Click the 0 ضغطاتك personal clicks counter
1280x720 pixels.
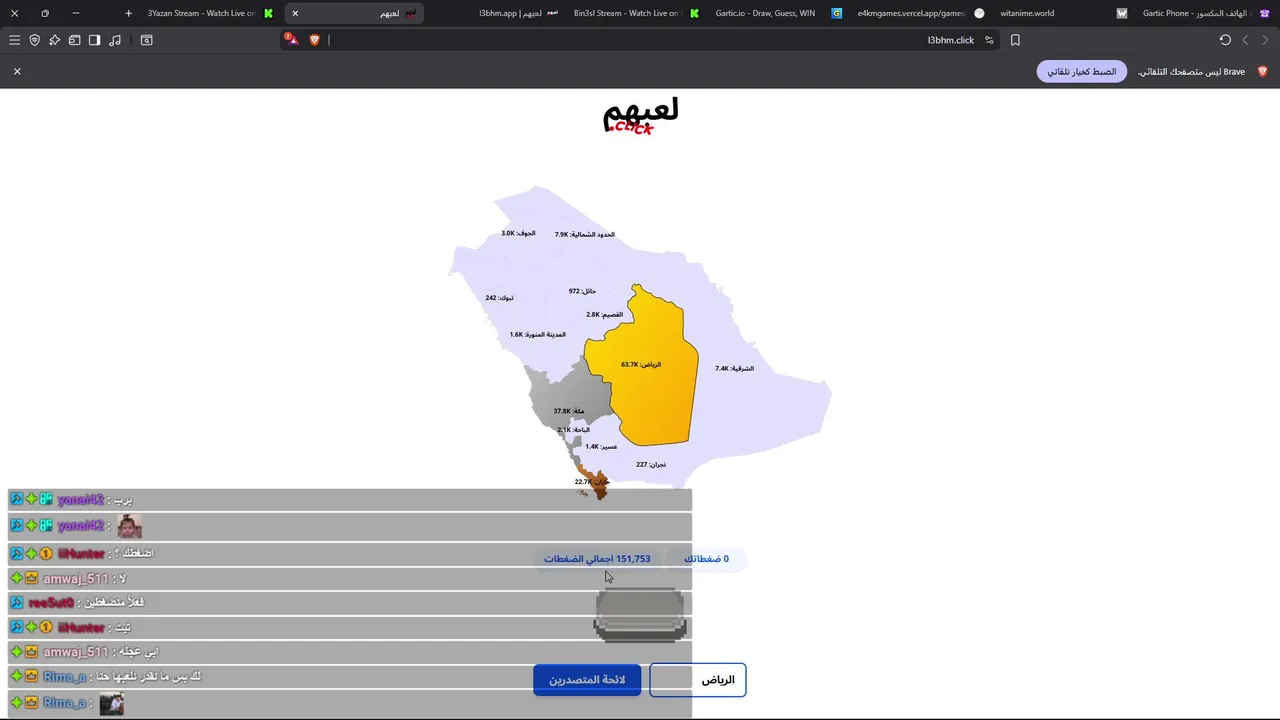pos(706,559)
